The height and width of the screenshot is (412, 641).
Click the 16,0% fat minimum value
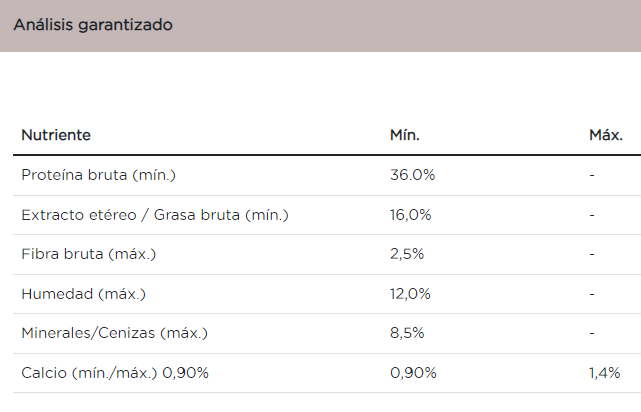click(x=410, y=215)
